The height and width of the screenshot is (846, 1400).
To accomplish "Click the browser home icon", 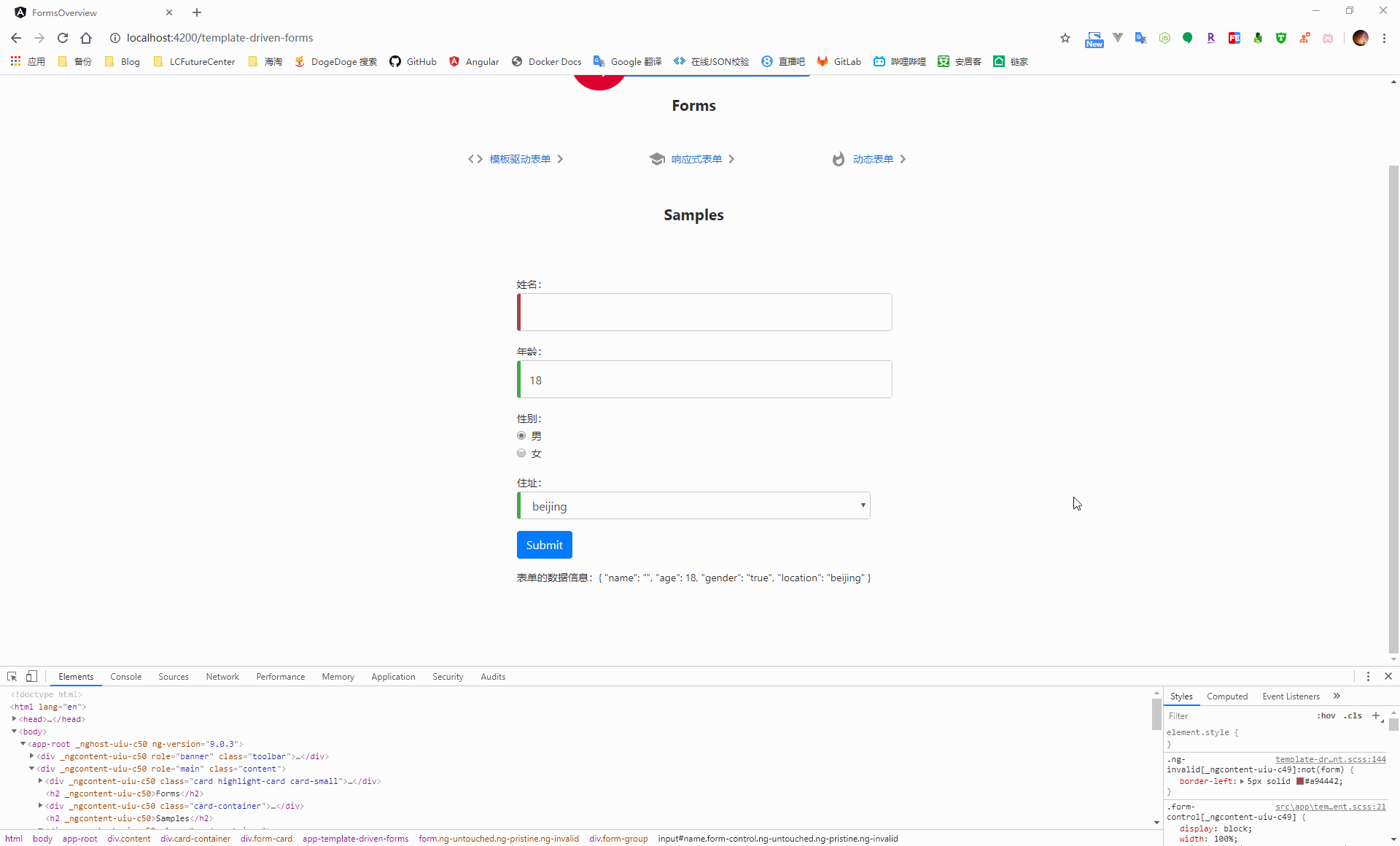I will 86,38.
